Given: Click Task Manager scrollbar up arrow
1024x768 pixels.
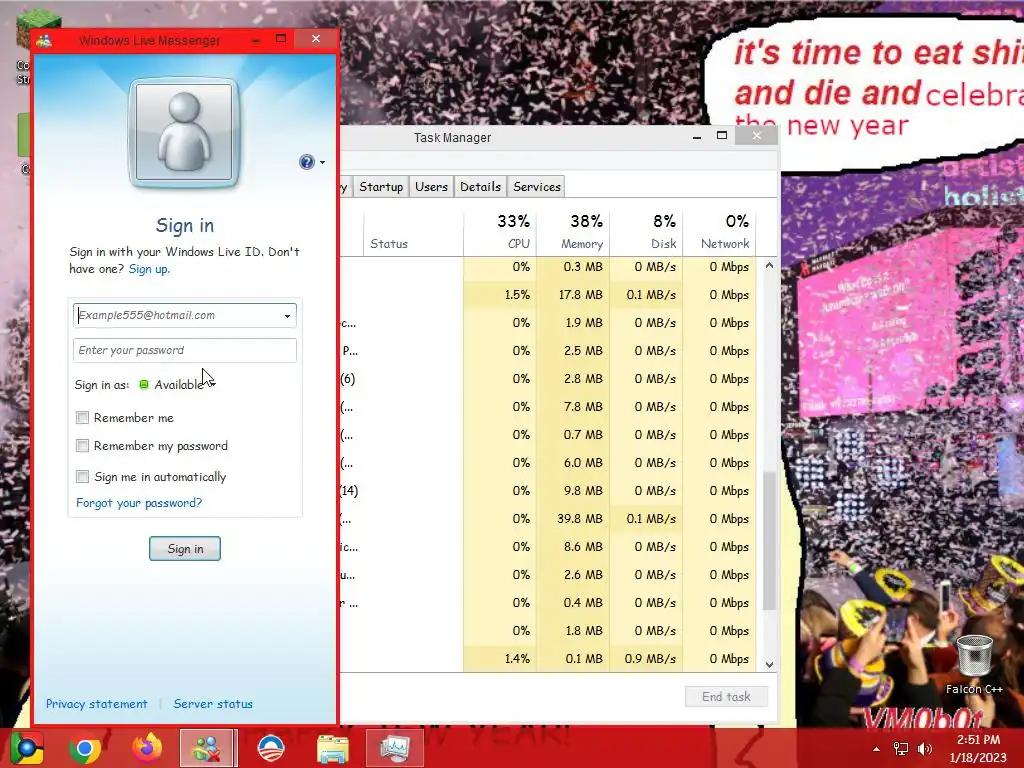Looking at the screenshot, I should tap(769, 266).
